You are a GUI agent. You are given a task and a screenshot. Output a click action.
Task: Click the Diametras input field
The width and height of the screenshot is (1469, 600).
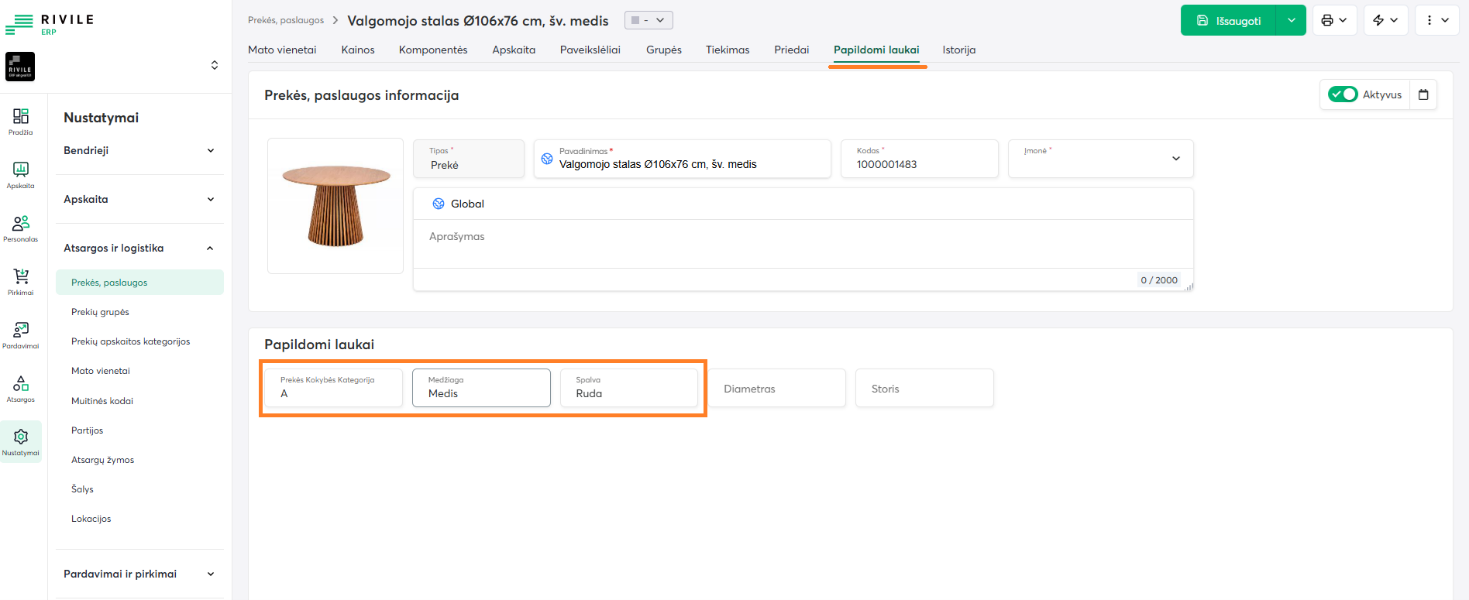(x=776, y=388)
